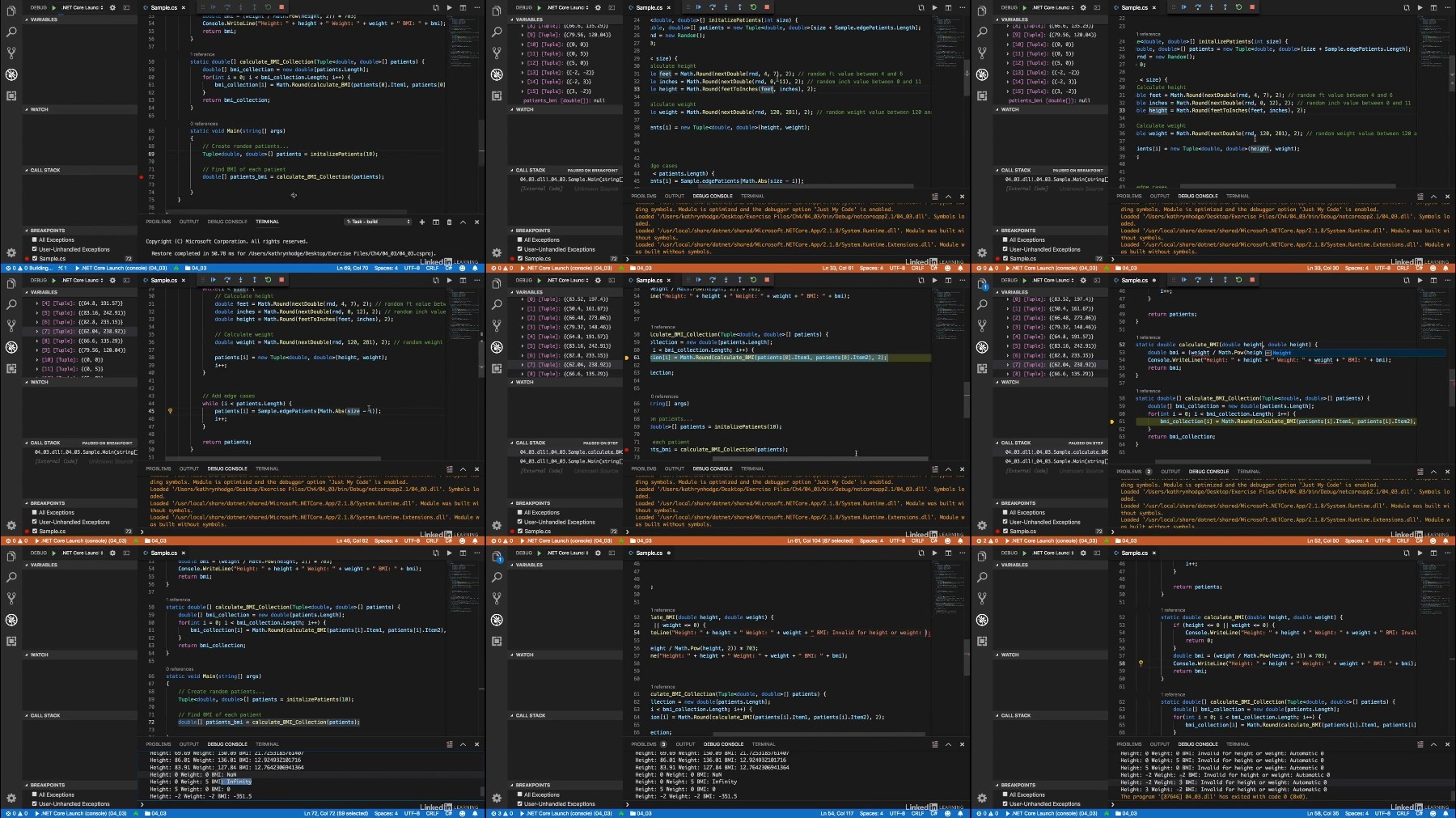Click 'UTF-8' in the Ln 45, Col 62 window

pos(412,541)
